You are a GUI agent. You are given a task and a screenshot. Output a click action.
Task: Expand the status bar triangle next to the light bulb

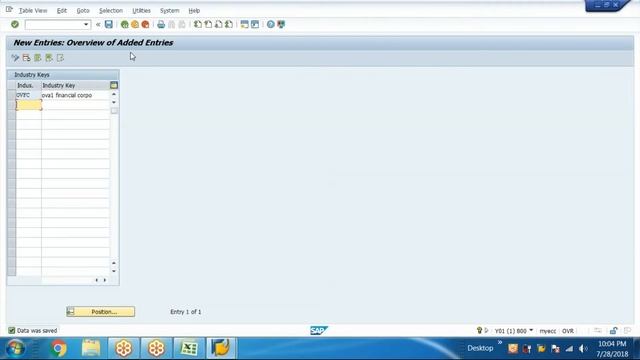click(486, 330)
